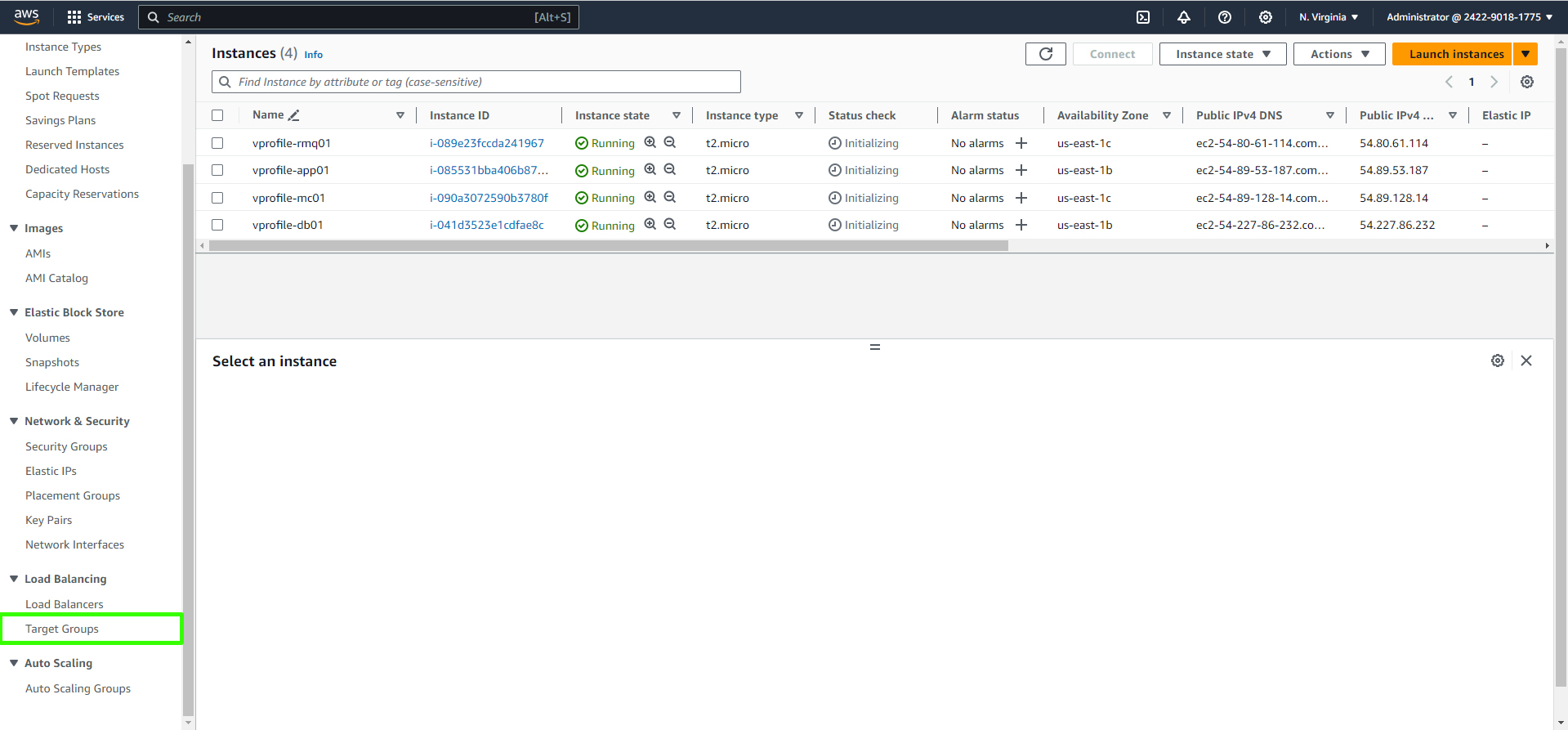Open the help question mark icon
This screenshot has width=1568, height=730.
click(1224, 17)
